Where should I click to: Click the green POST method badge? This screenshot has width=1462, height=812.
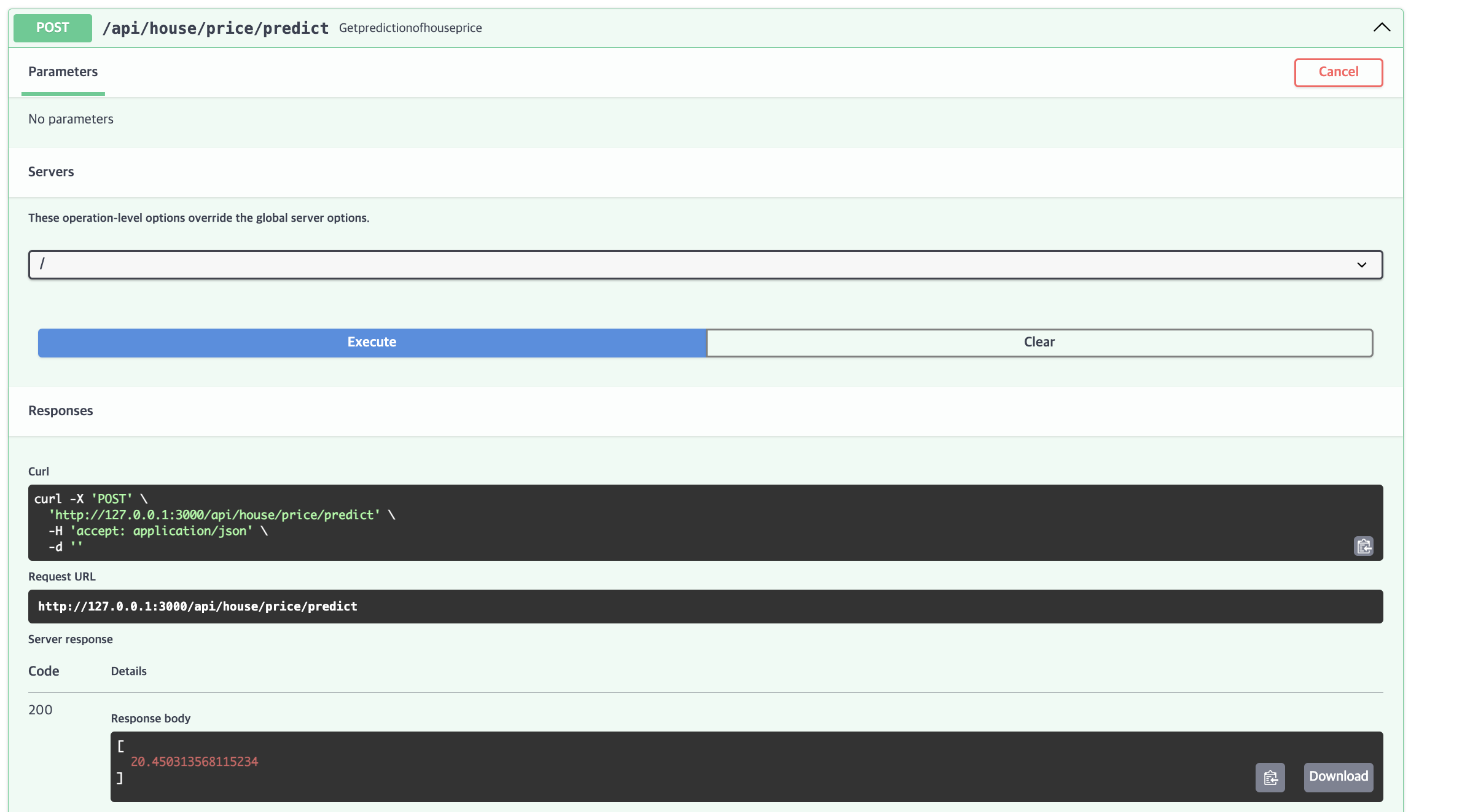pyautogui.click(x=53, y=28)
